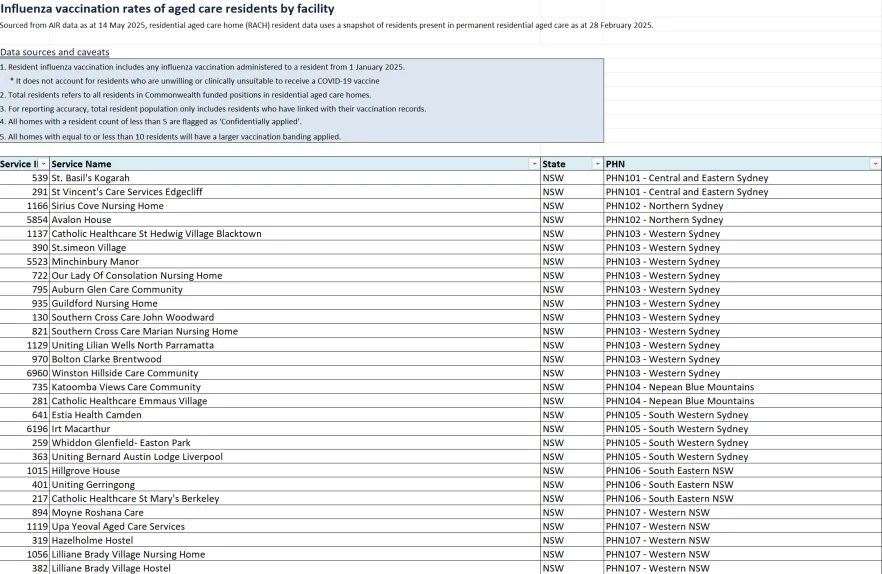The image size is (882, 574).
Task: Click the 'Minchinbury Manor' cell
Action: point(295,261)
